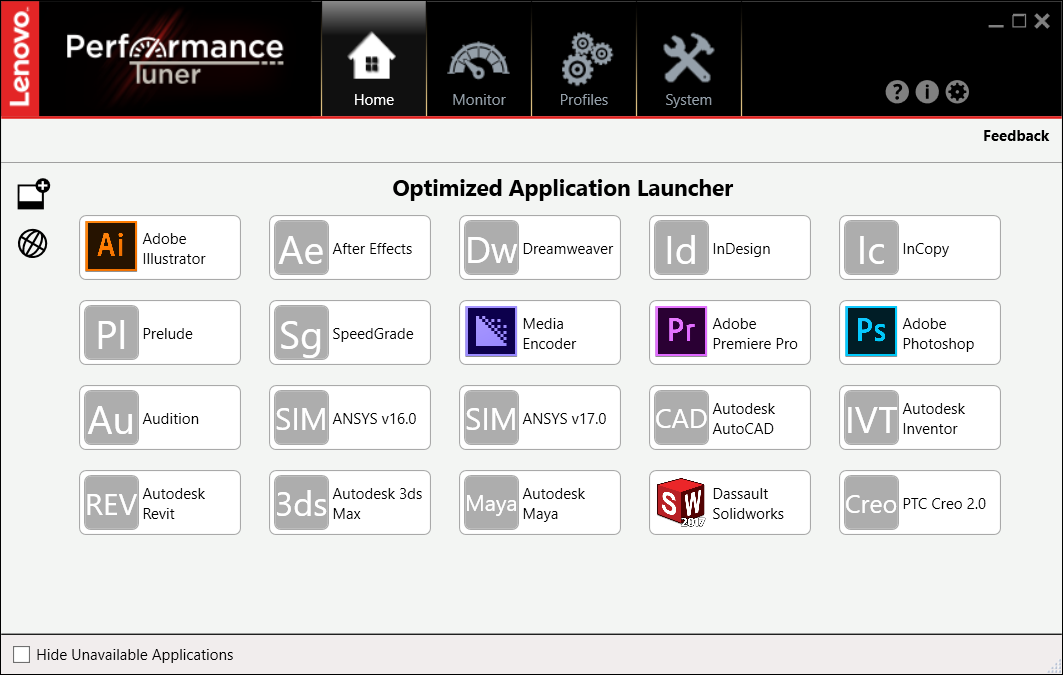Close the Performance Tuner window
Image resolution: width=1063 pixels, height=675 pixels.
(1042, 21)
